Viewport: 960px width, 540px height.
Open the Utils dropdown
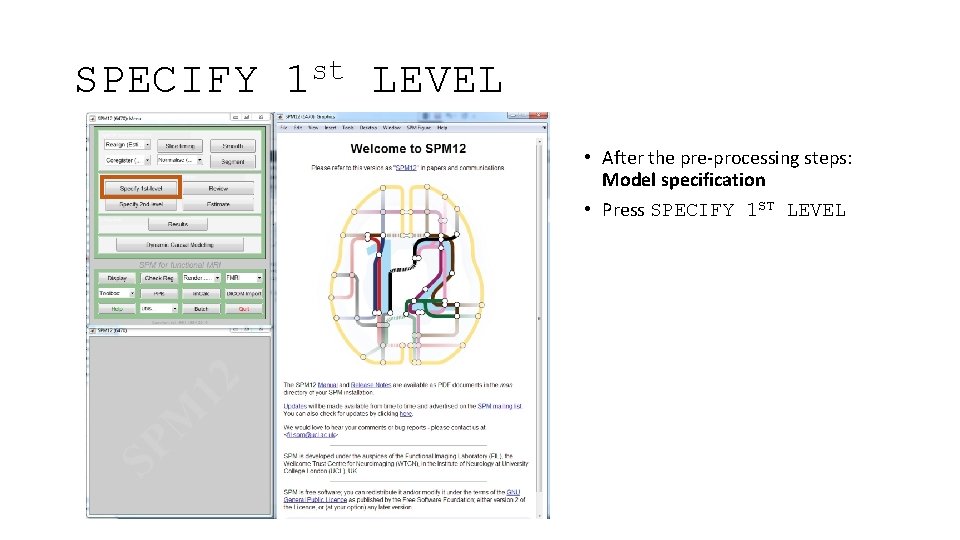tap(159, 309)
